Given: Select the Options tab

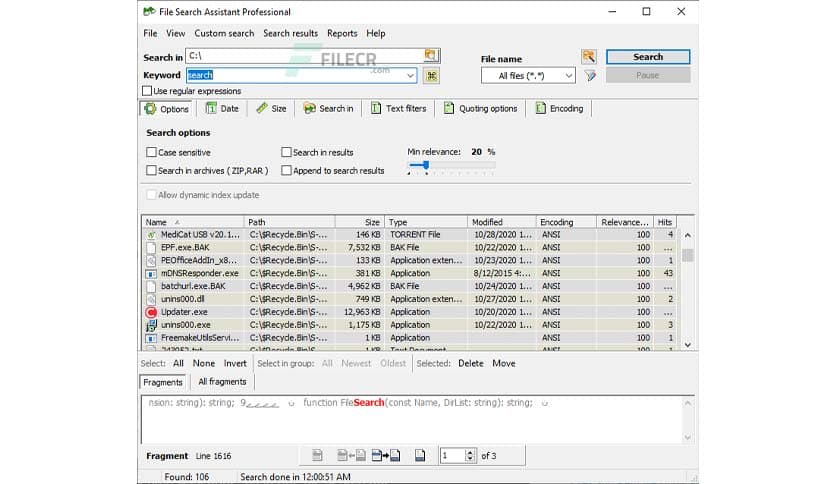Looking at the screenshot, I should click(x=166, y=109).
